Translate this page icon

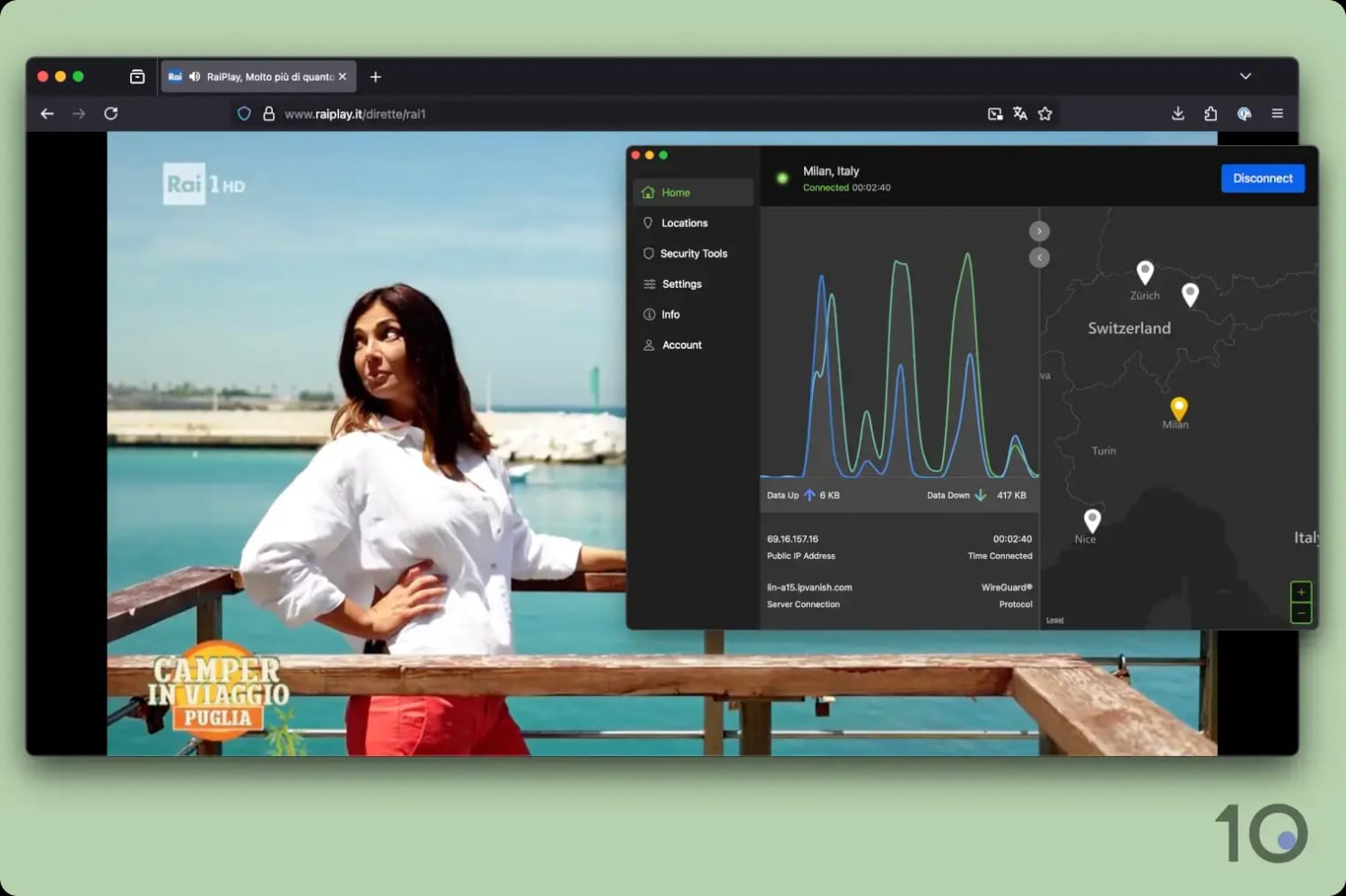point(1020,114)
